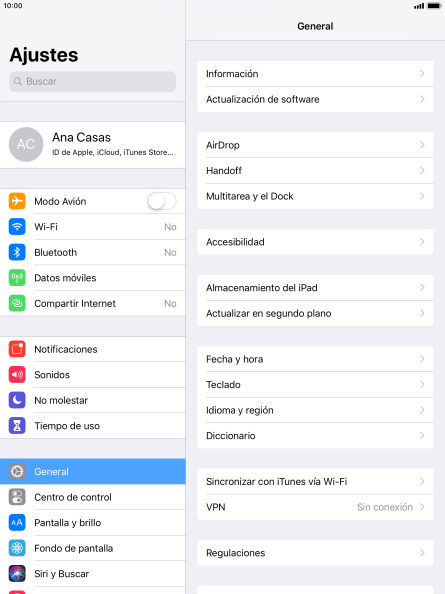Tap the Buscar search field
Screen dimensions: 445x594
point(93,81)
